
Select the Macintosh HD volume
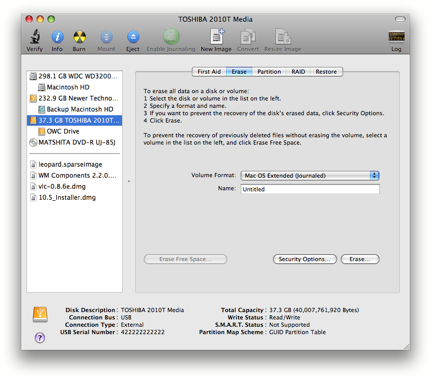point(75,87)
